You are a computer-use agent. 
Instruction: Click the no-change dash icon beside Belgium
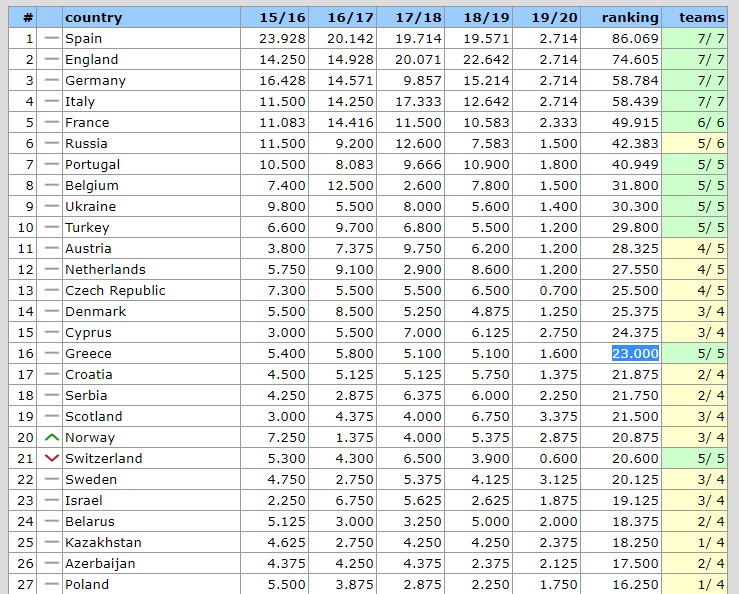coord(52,185)
